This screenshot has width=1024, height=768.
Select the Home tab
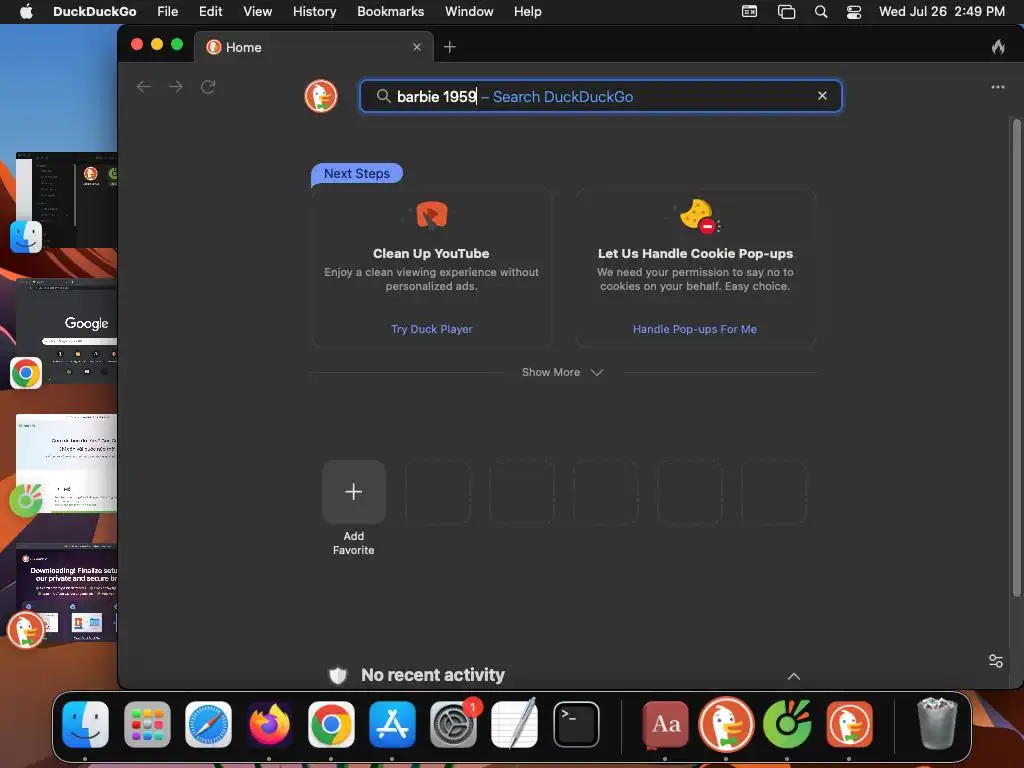[313, 47]
